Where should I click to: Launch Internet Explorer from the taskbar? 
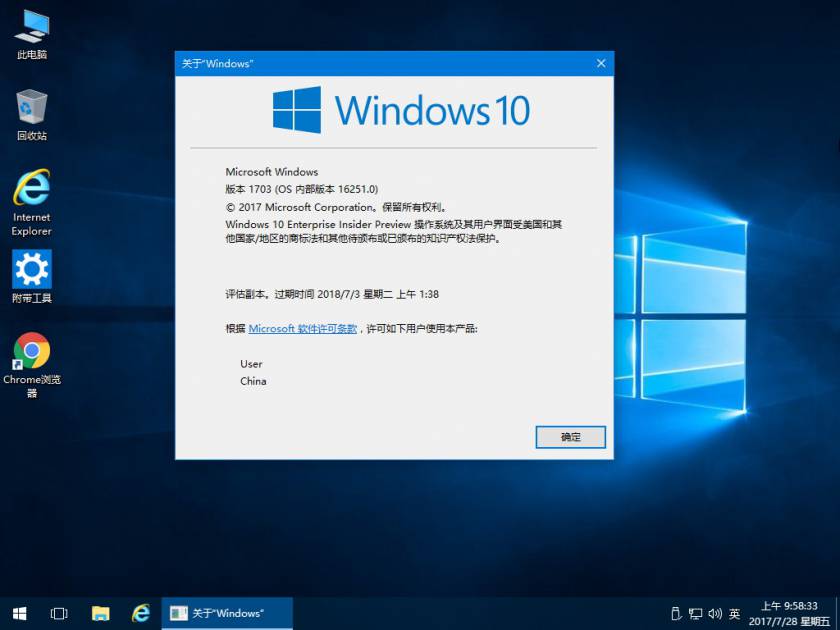click(141, 613)
